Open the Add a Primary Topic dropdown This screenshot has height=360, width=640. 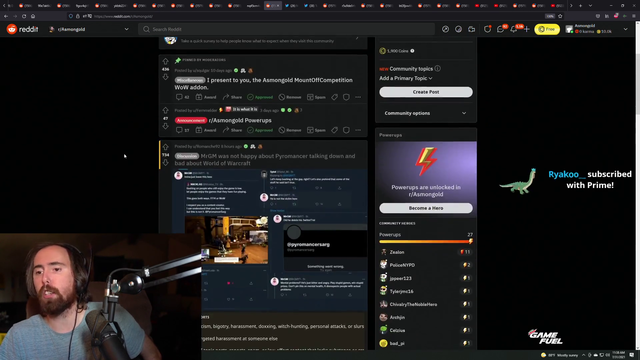click(406, 78)
